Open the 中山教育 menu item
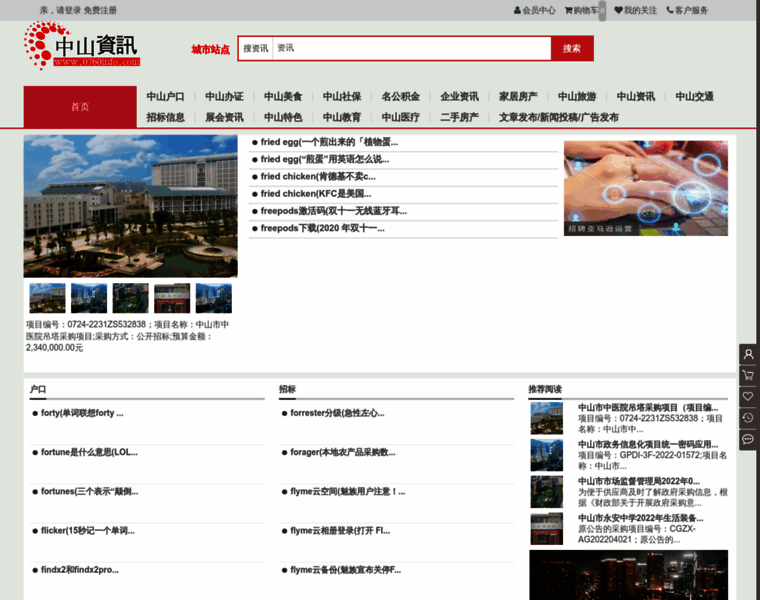Image resolution: width=760 pixels, height=600 pixels. pos(342,117)
